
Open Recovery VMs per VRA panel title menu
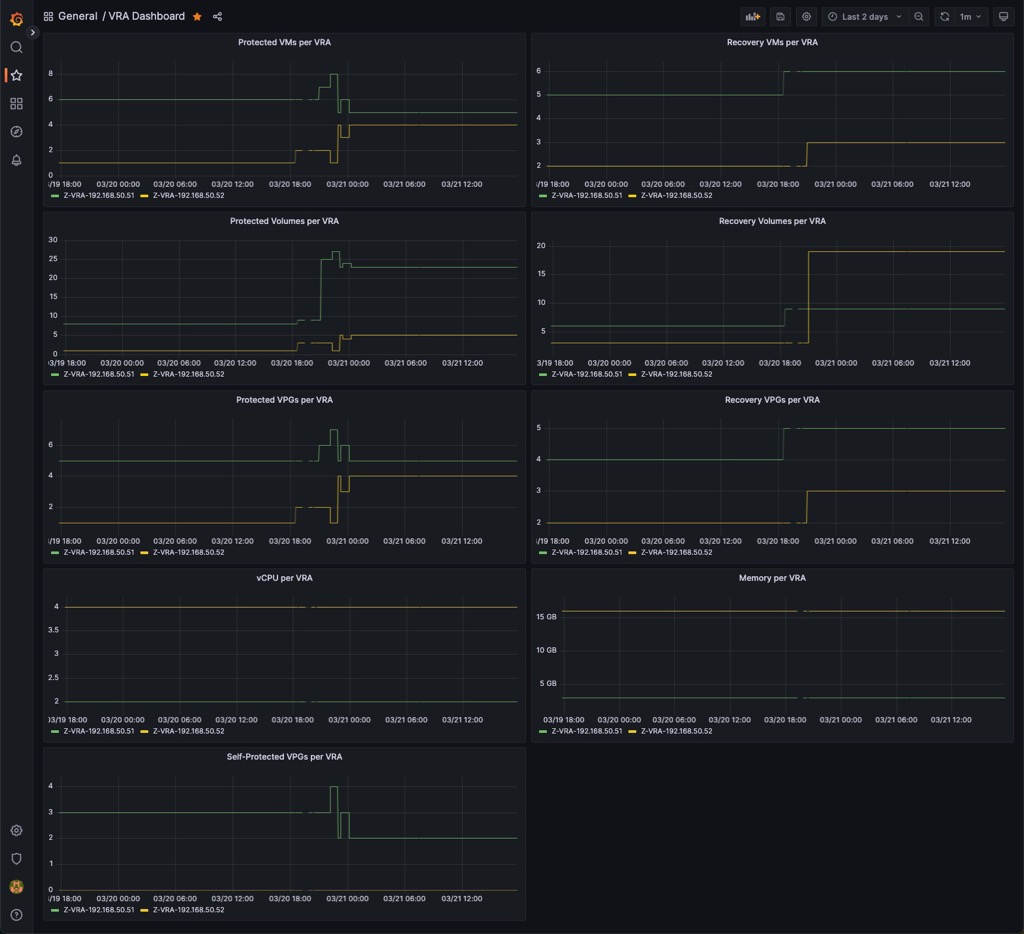click(x=772, y=42)
